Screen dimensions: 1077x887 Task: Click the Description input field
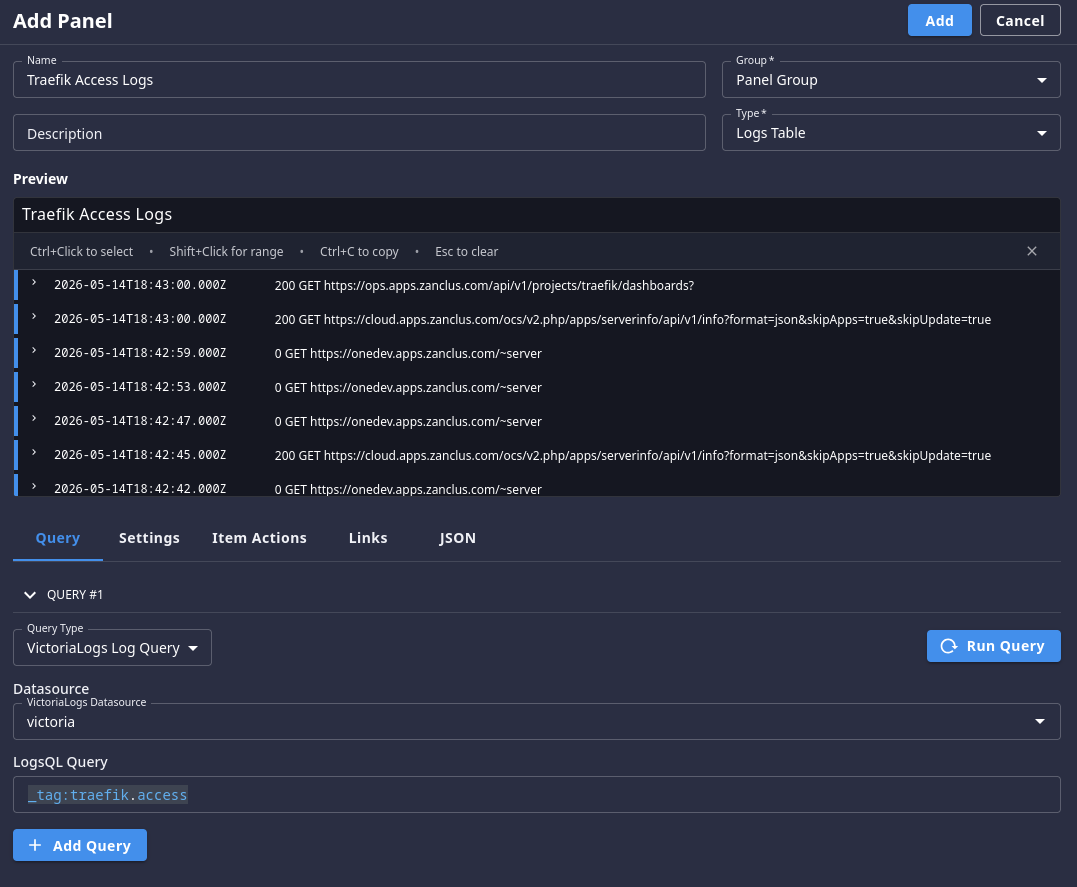tap(359, 133)
